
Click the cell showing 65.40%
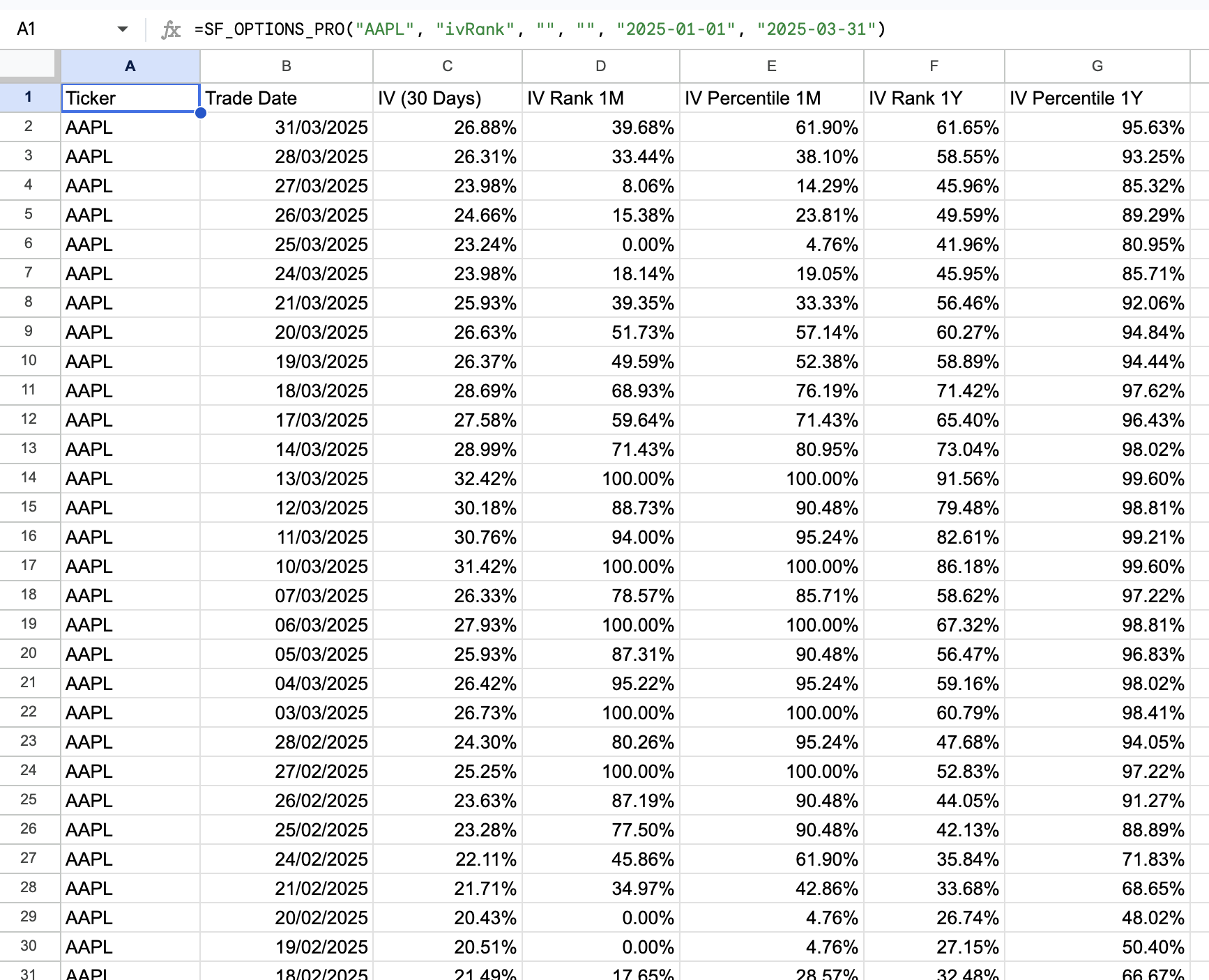click(934, 420)
